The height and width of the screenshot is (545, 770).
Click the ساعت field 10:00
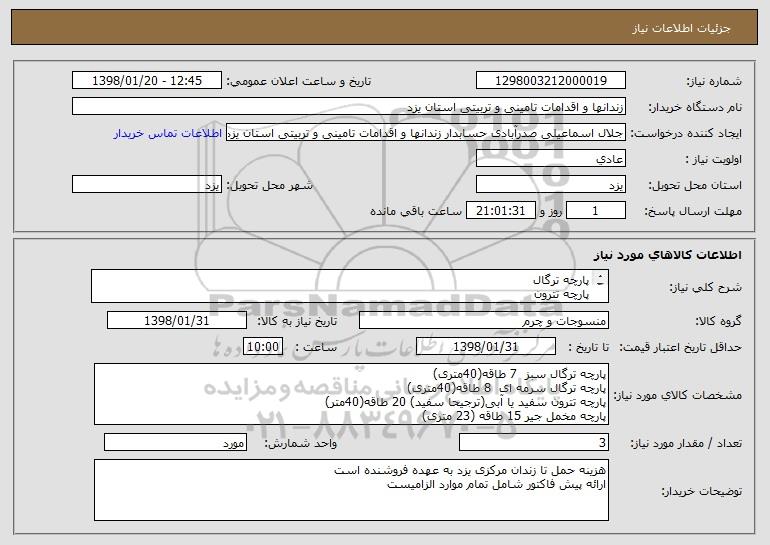pos(263,347)
